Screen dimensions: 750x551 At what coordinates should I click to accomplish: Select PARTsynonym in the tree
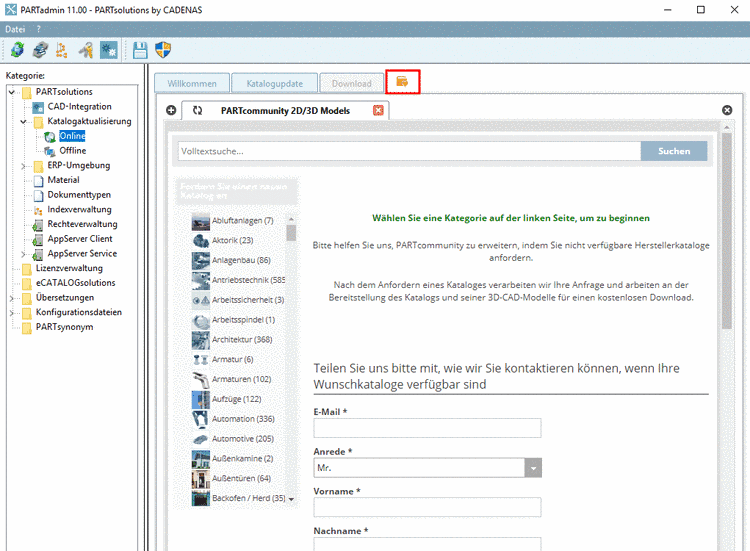click(x=65, y=327)
